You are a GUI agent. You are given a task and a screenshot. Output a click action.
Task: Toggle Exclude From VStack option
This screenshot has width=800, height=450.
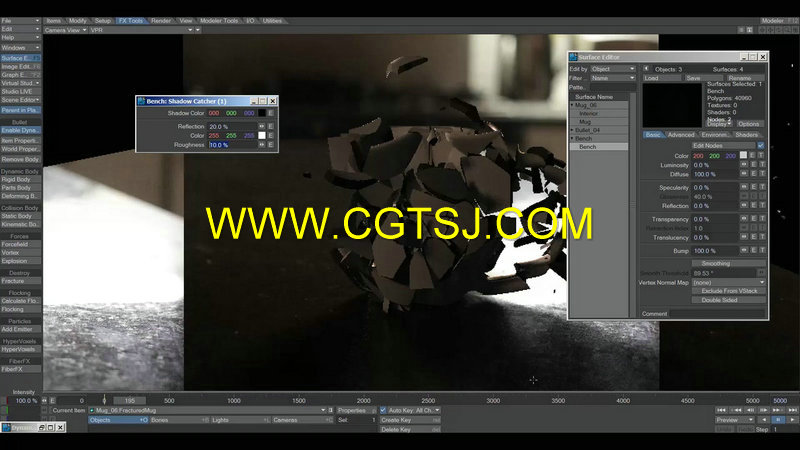click(729, 291)
